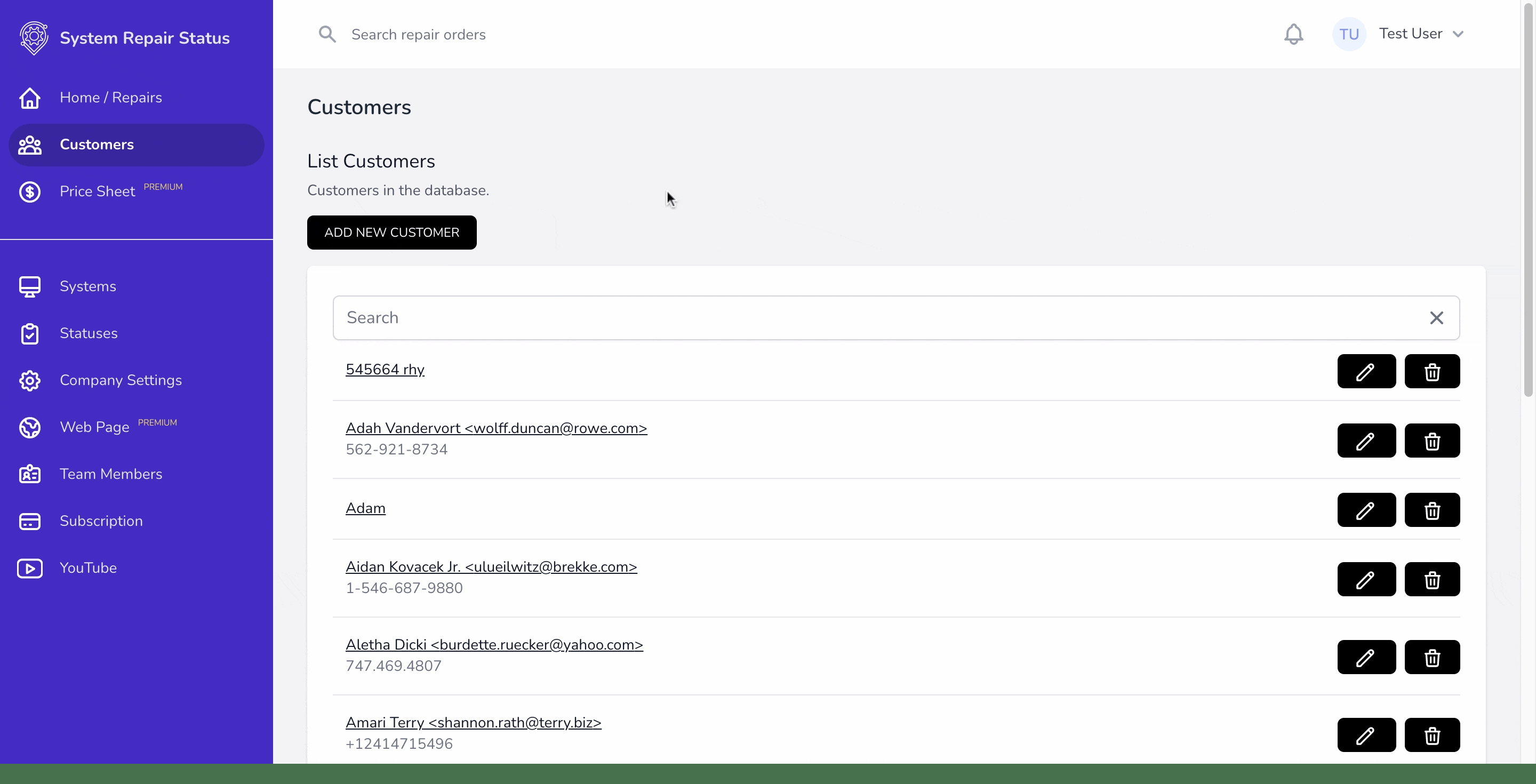Open the Aletha Dicki customer link
The width and height of the screenshot is (1536, 784).
(494, 645)
